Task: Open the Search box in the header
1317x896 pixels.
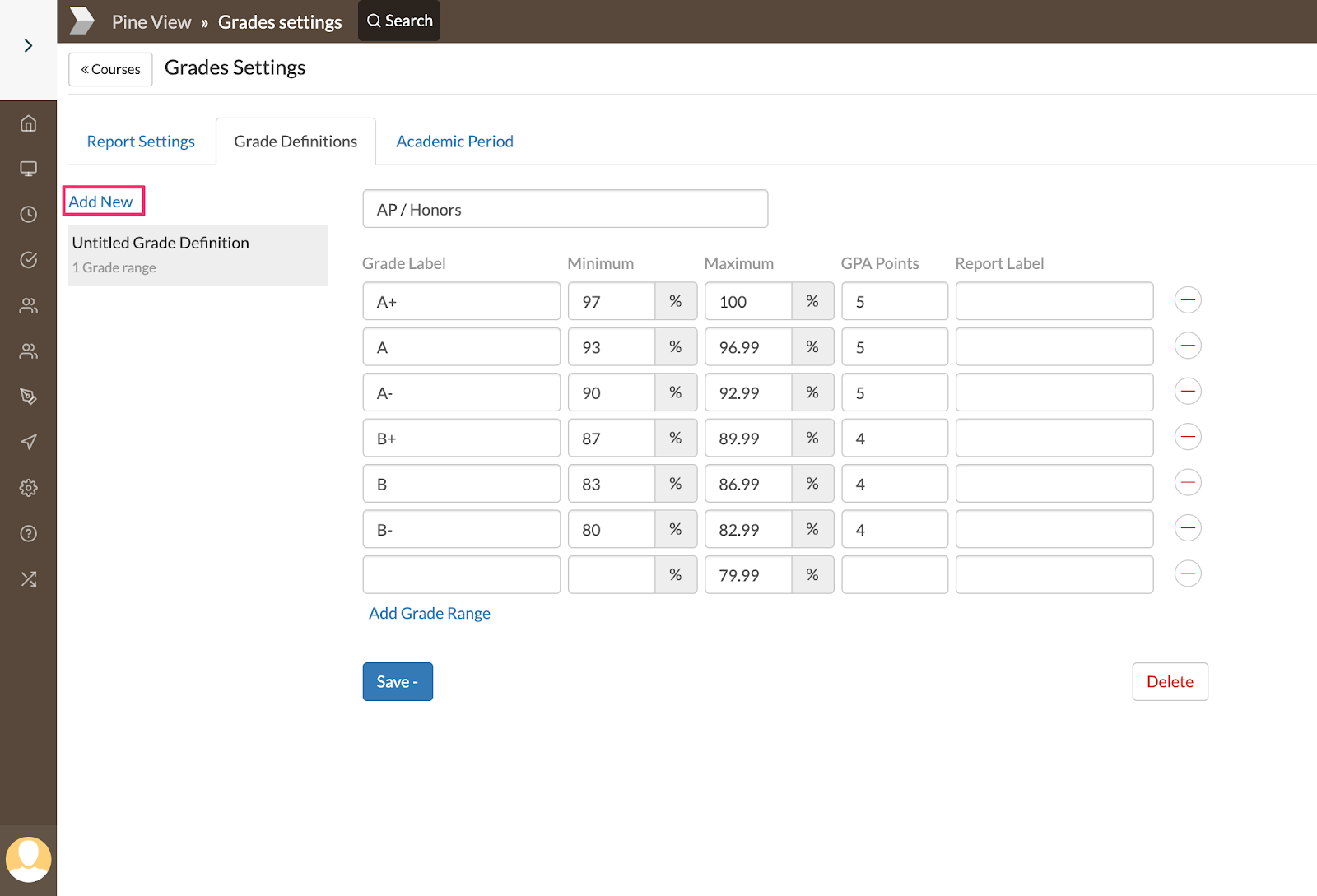Action: (399, 21)
